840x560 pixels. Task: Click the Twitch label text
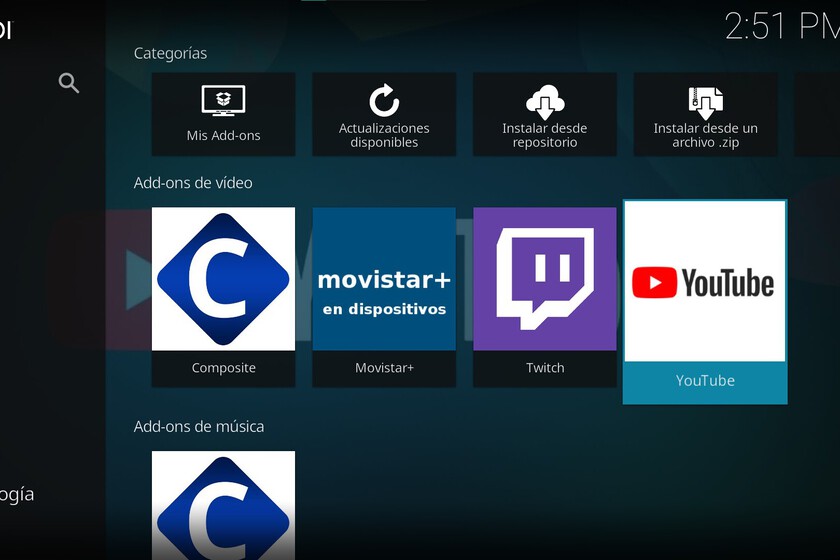click(x=545, y=368)
